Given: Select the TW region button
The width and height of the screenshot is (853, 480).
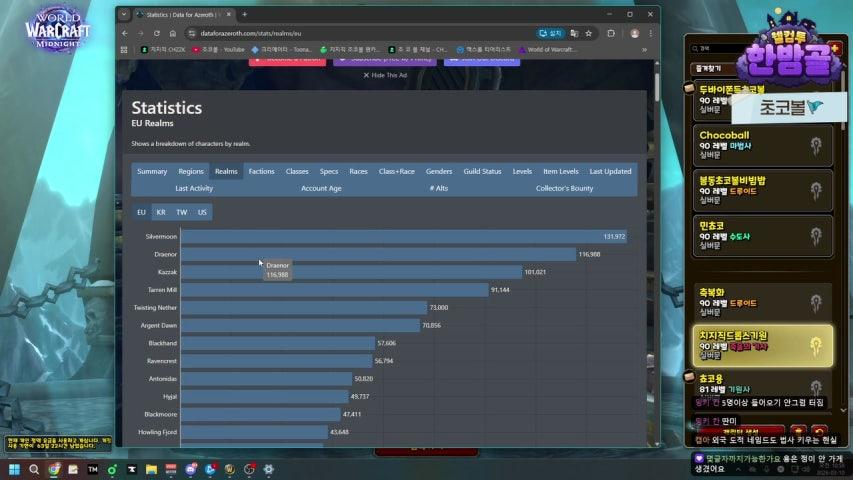Looking at the screenshot, I should tap(182, 212).
